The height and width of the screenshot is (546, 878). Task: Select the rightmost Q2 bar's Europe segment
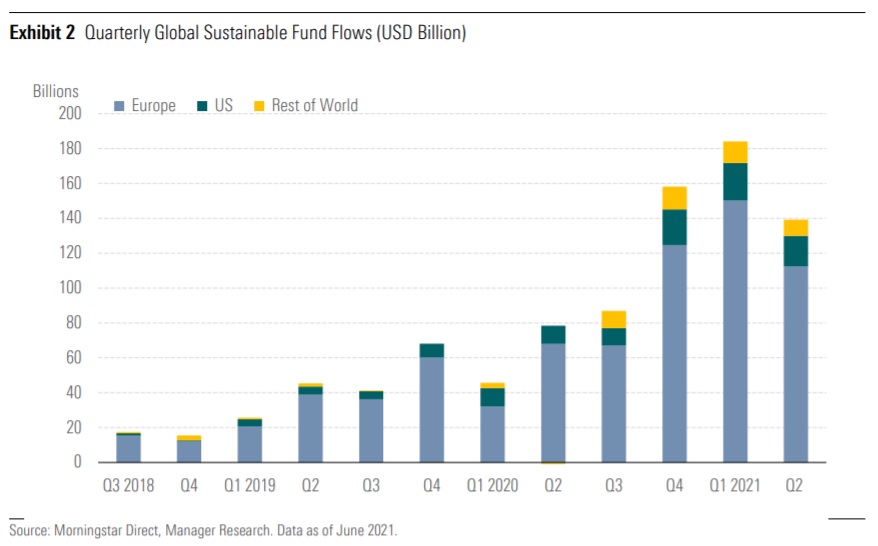pos(796,363)
